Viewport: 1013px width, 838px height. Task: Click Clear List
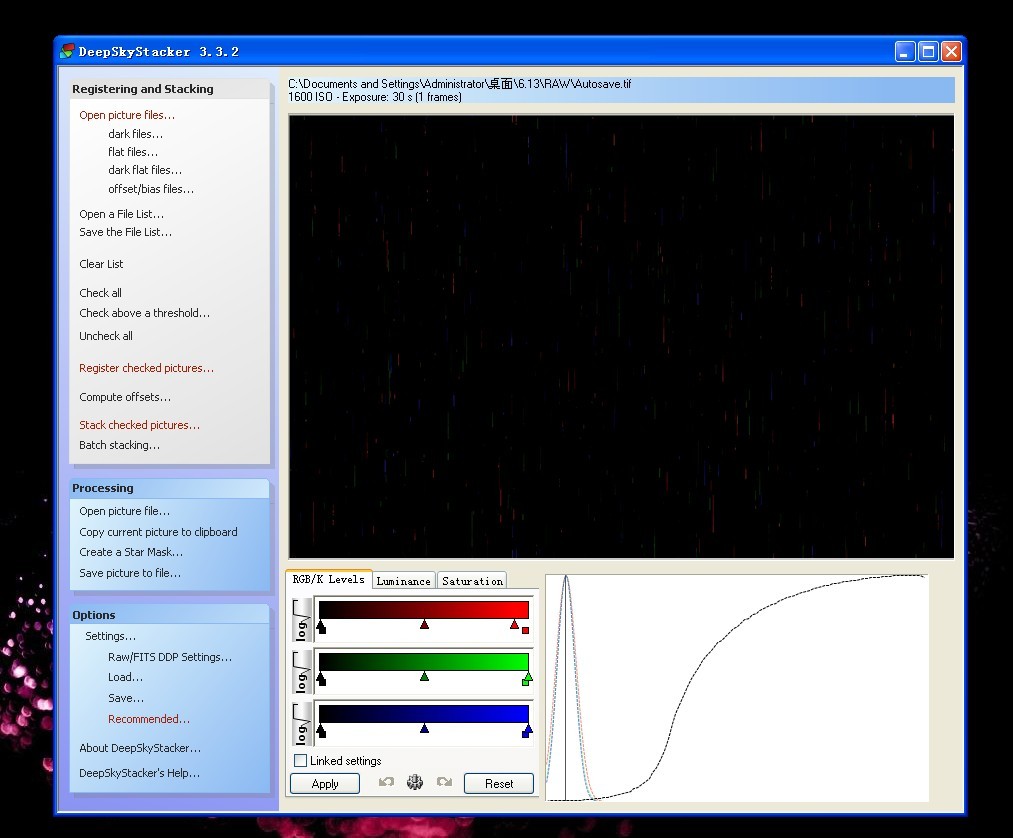[101, 264]
